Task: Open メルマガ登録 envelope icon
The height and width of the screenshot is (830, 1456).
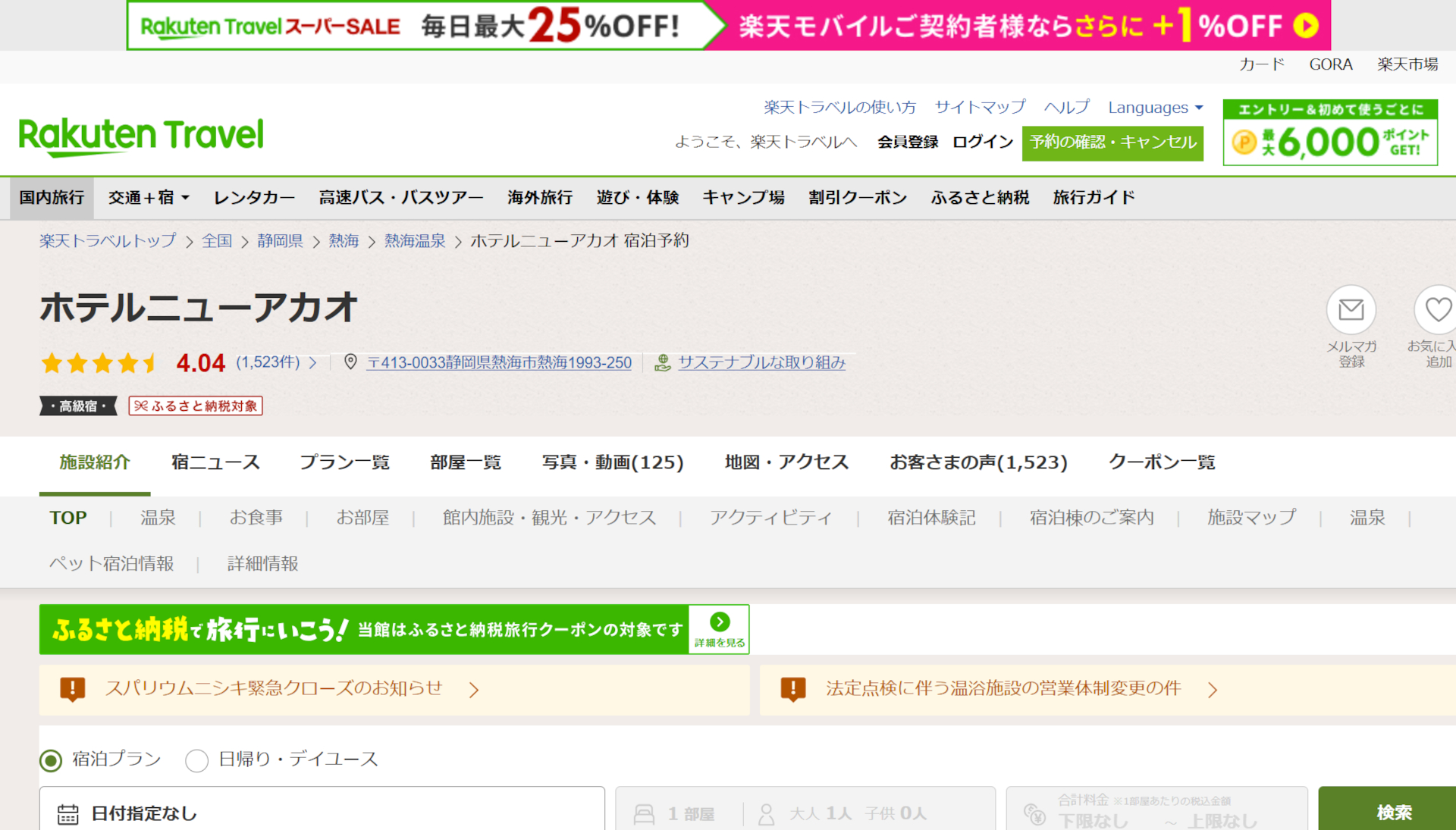Action: (1351, 309)
